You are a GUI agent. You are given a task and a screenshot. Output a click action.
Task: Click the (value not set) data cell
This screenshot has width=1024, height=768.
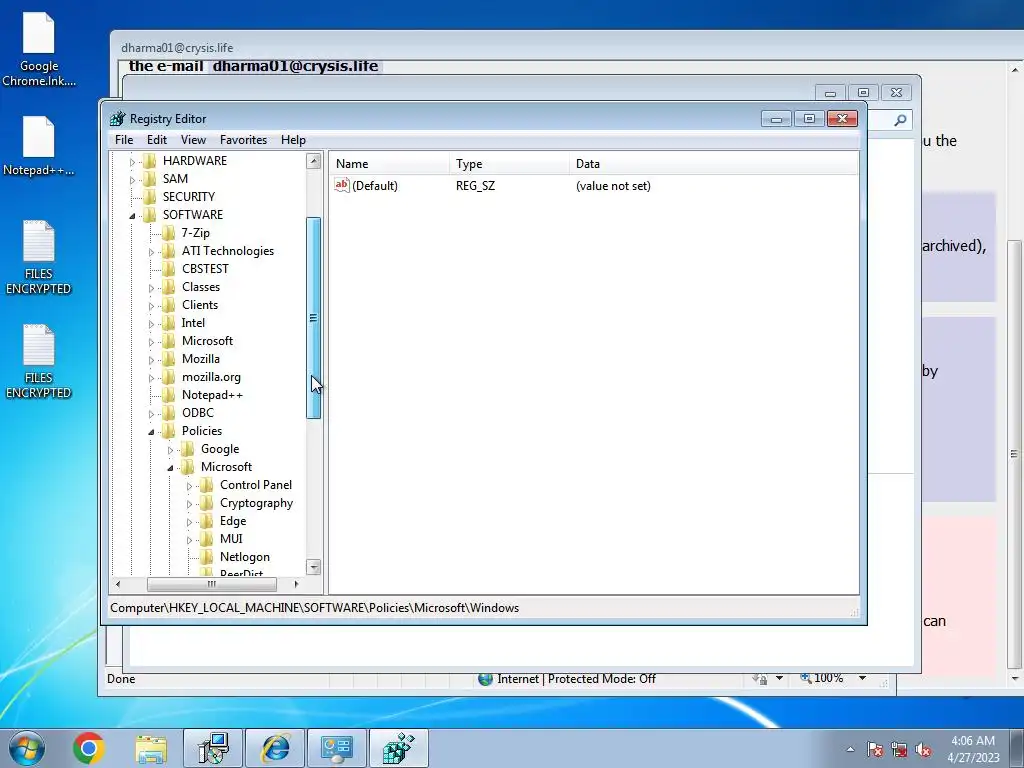coord(613,186)
